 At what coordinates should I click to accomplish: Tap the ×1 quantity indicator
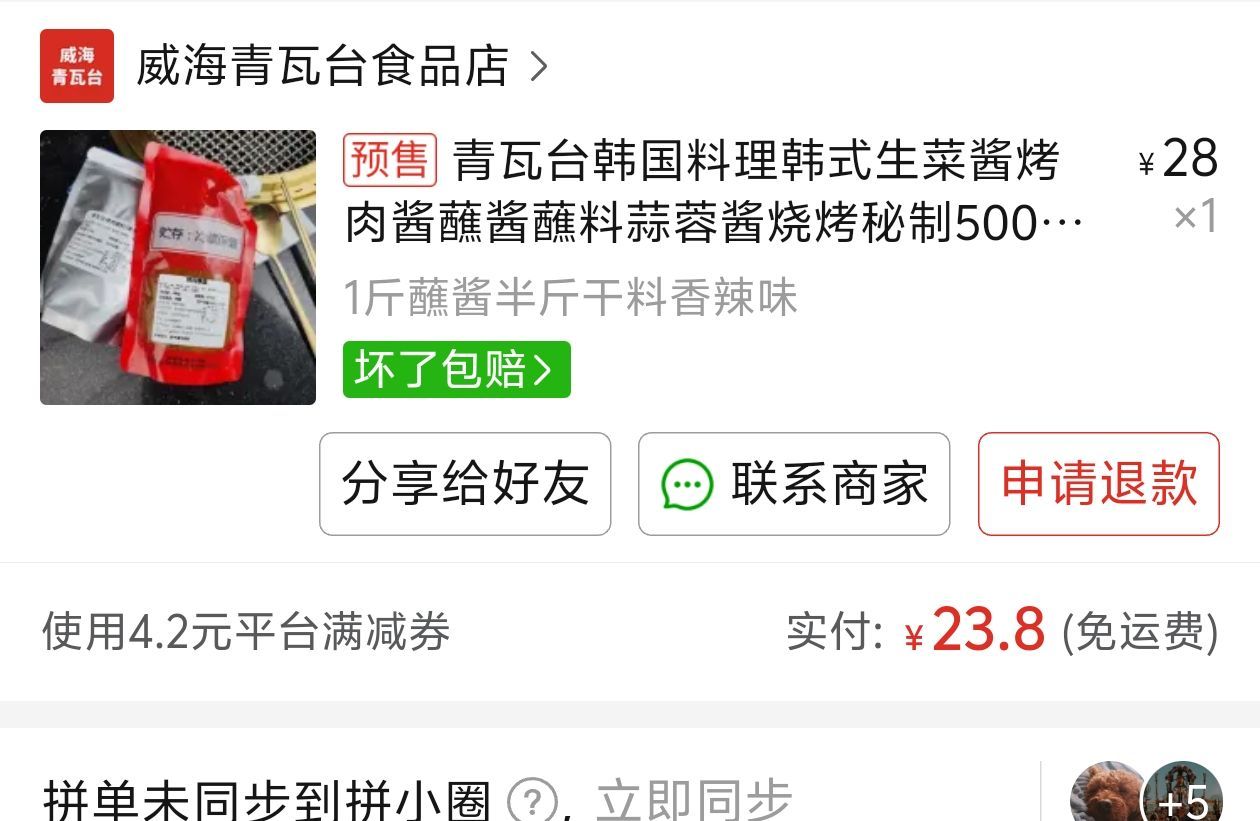point(1196,216)
